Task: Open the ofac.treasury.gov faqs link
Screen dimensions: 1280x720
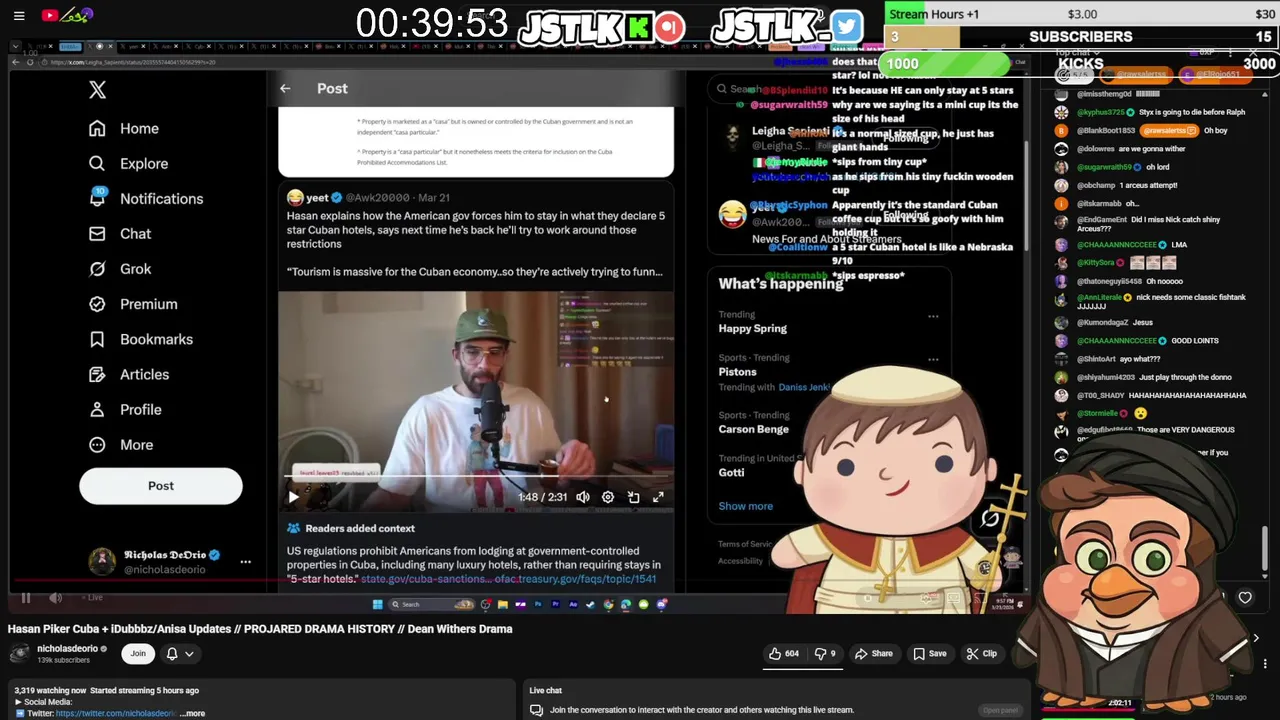Action: click(576, 579)
